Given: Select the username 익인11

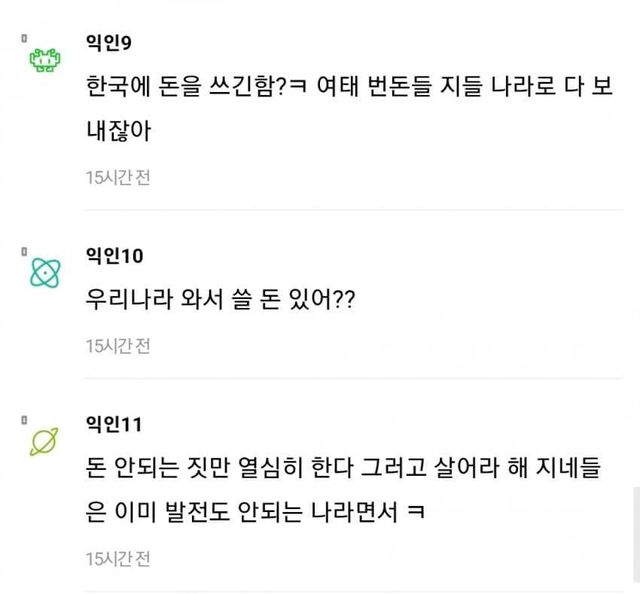Looking at the screenshot, I should (x=114, y=425).
